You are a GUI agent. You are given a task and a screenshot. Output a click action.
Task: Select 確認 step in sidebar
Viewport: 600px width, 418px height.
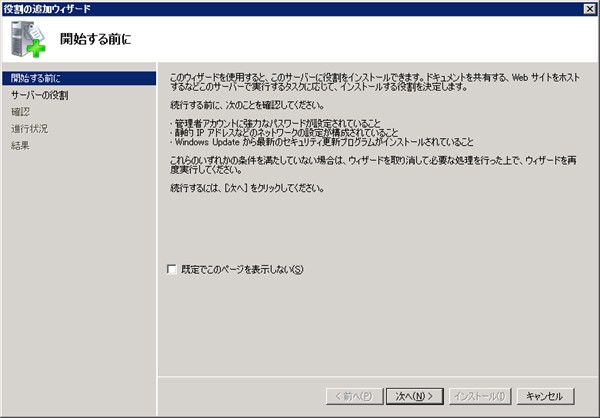click(x=20, y=112)
